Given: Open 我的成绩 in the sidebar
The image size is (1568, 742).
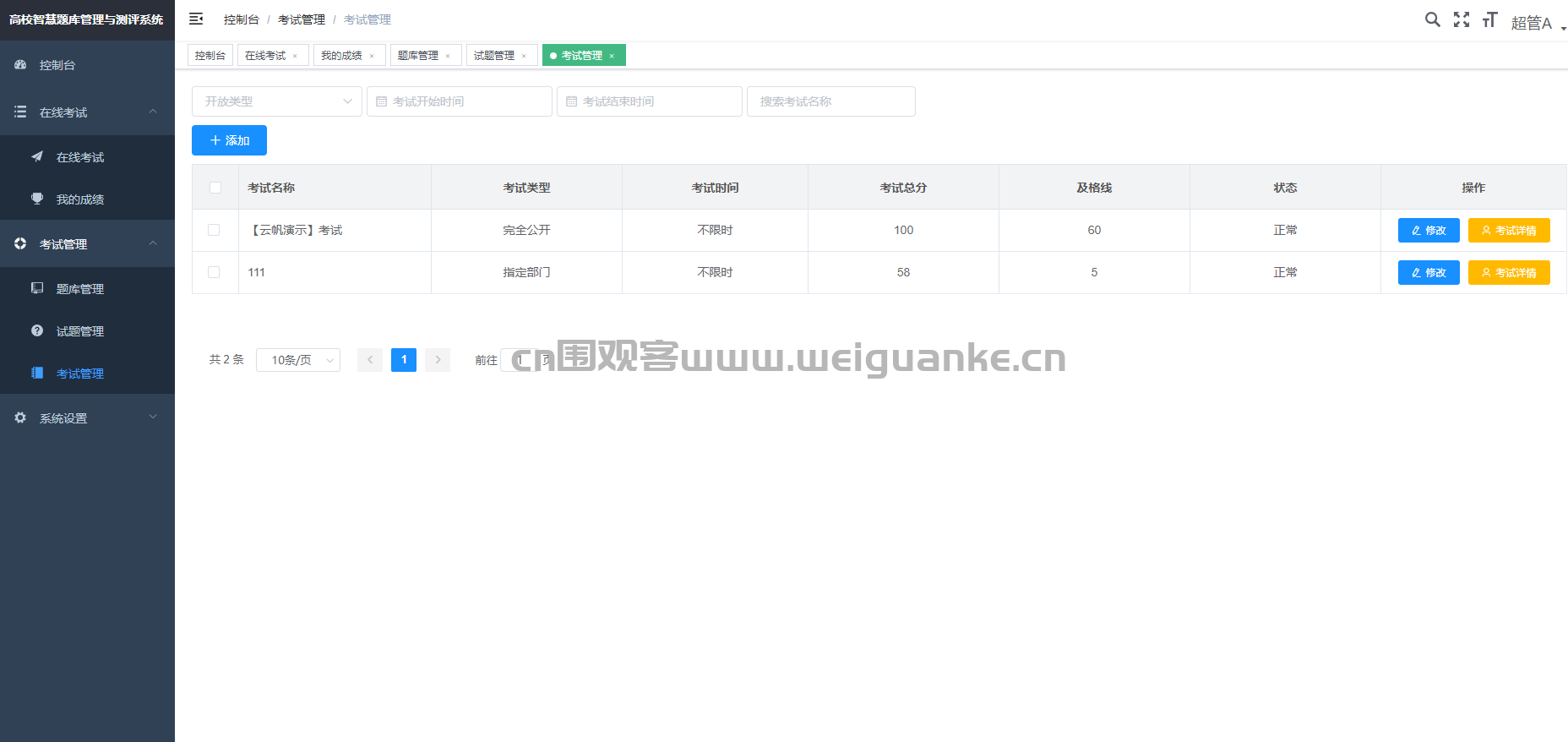Looking at the screenshot, I should (x=80, y=199).
